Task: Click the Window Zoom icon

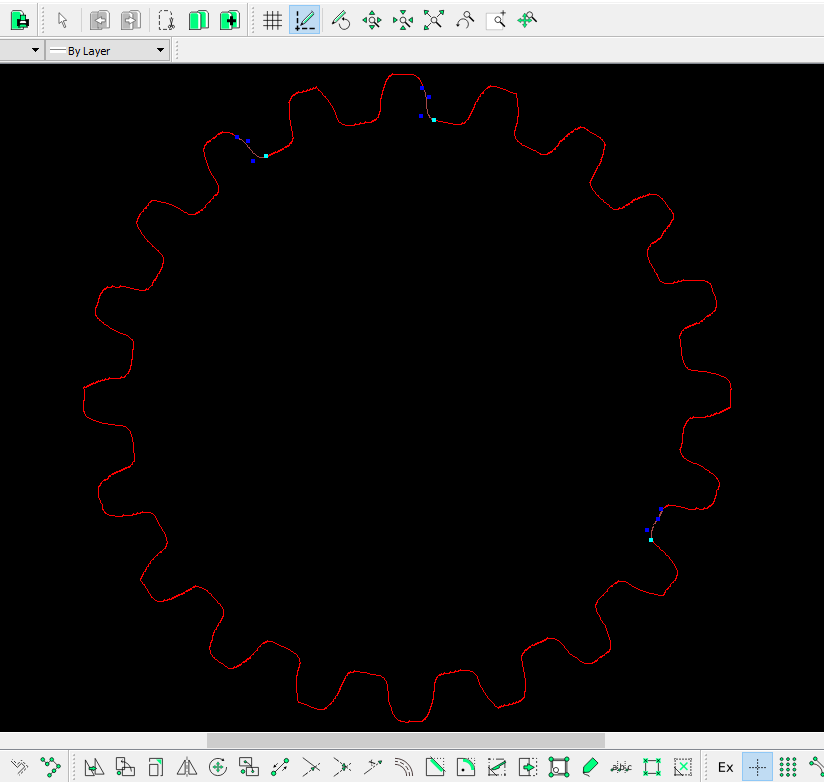Action: (496, 19)
